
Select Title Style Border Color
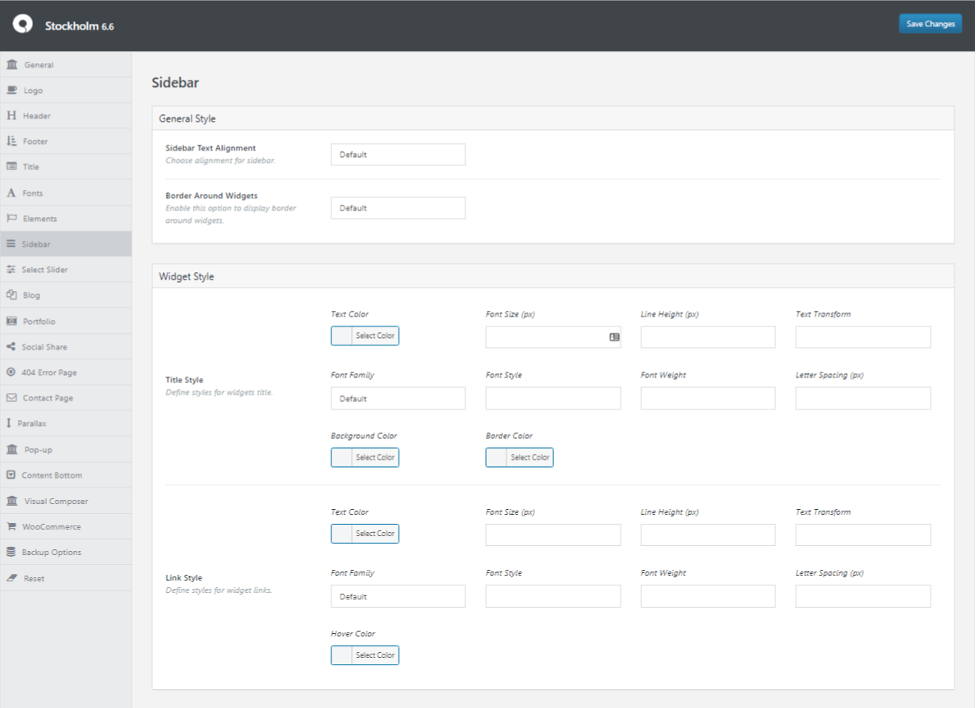(x=519, y=457)
